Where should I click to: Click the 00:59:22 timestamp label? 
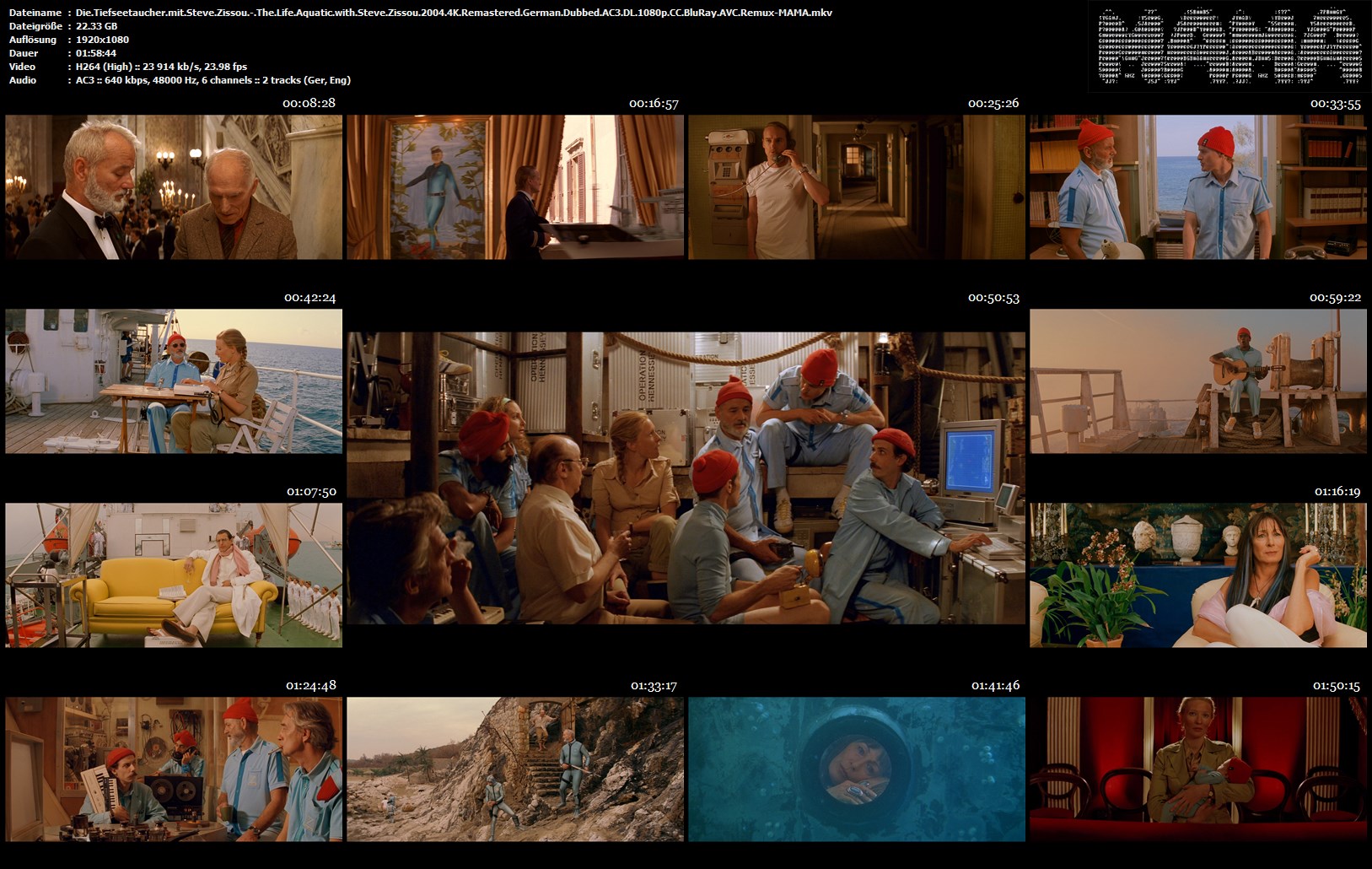click(1335, 297)
